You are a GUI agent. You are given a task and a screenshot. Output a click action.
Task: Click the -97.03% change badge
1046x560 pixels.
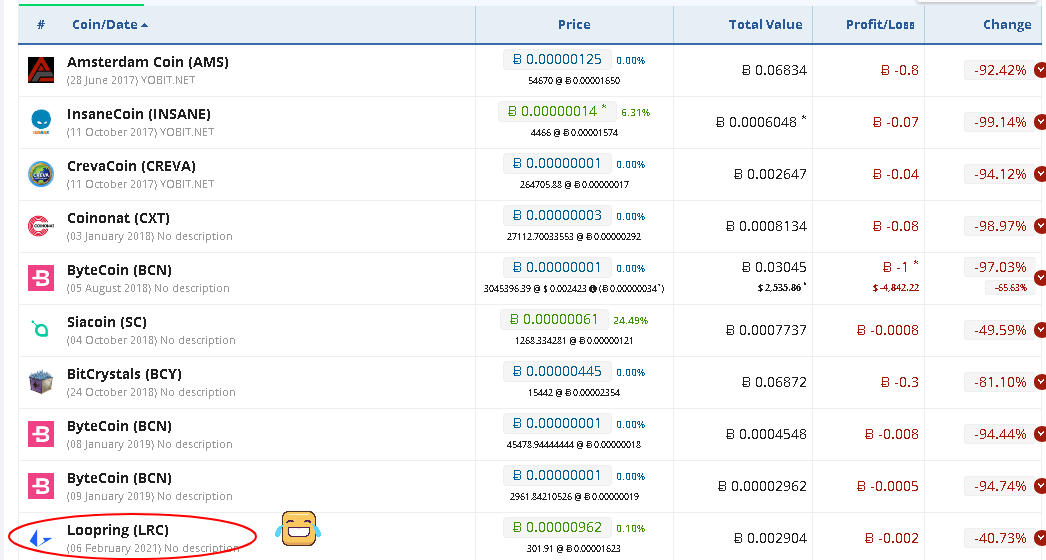coord(999,268)
